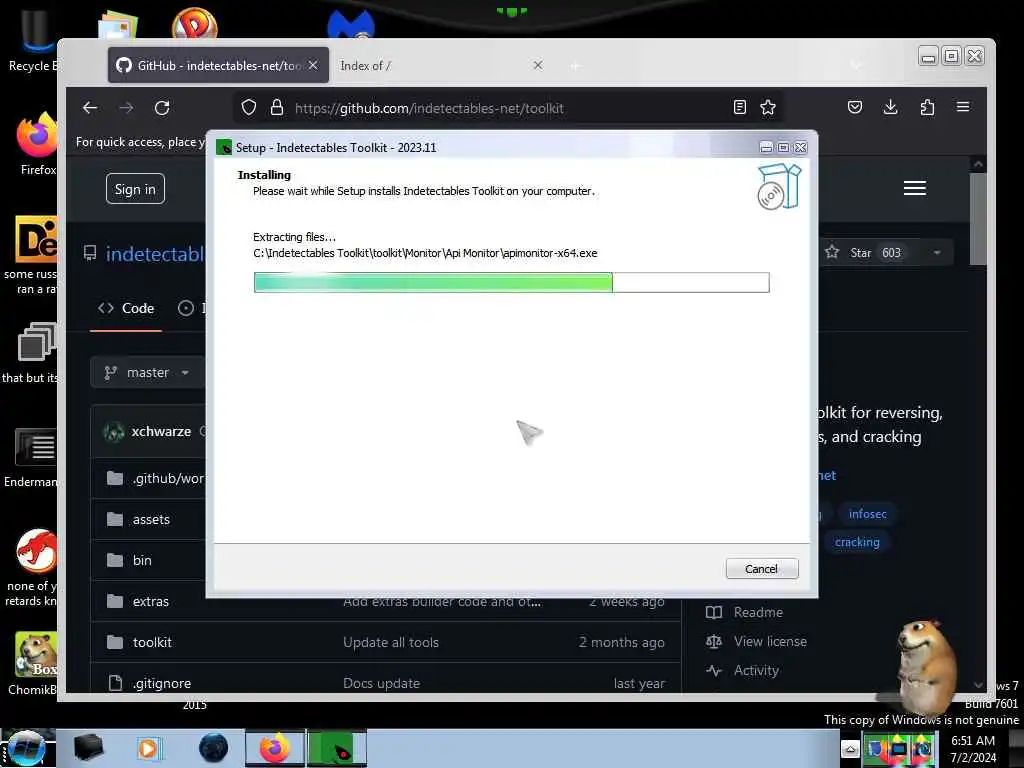This screenshot has width=1024, height=768.
Task: Open the tracking protection shield icon
Action: [249, 108]
